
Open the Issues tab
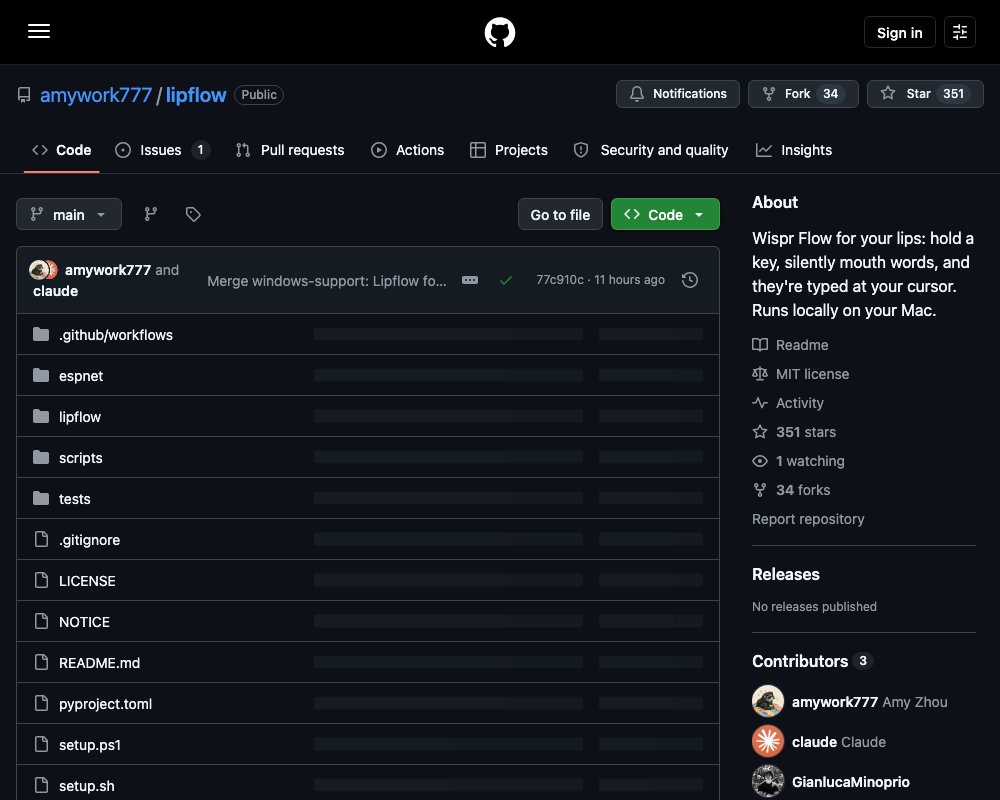point(161,150)
